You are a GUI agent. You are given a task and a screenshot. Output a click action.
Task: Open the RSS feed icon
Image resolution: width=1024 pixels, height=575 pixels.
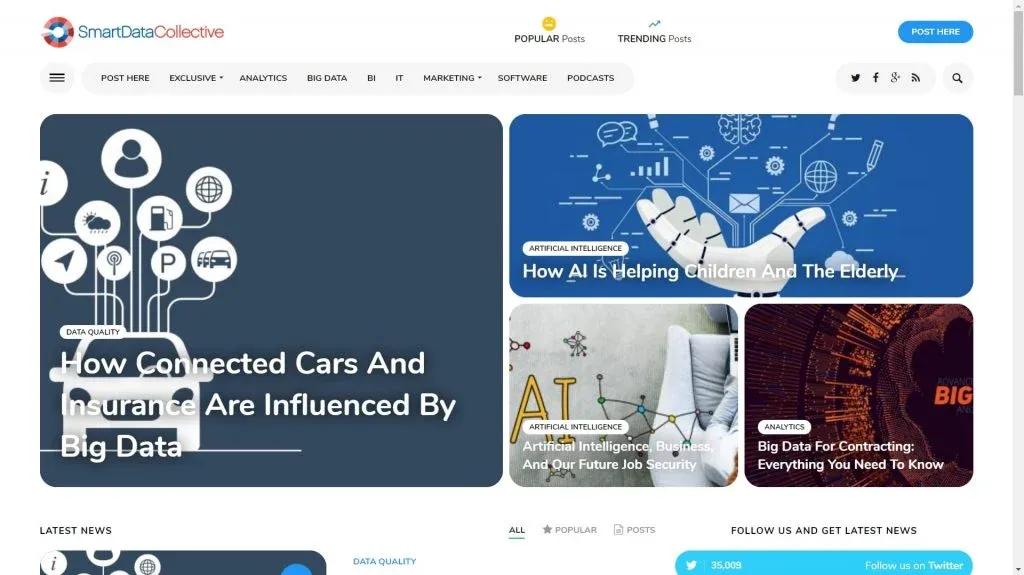pyautogui.click(x=916, y=78)
